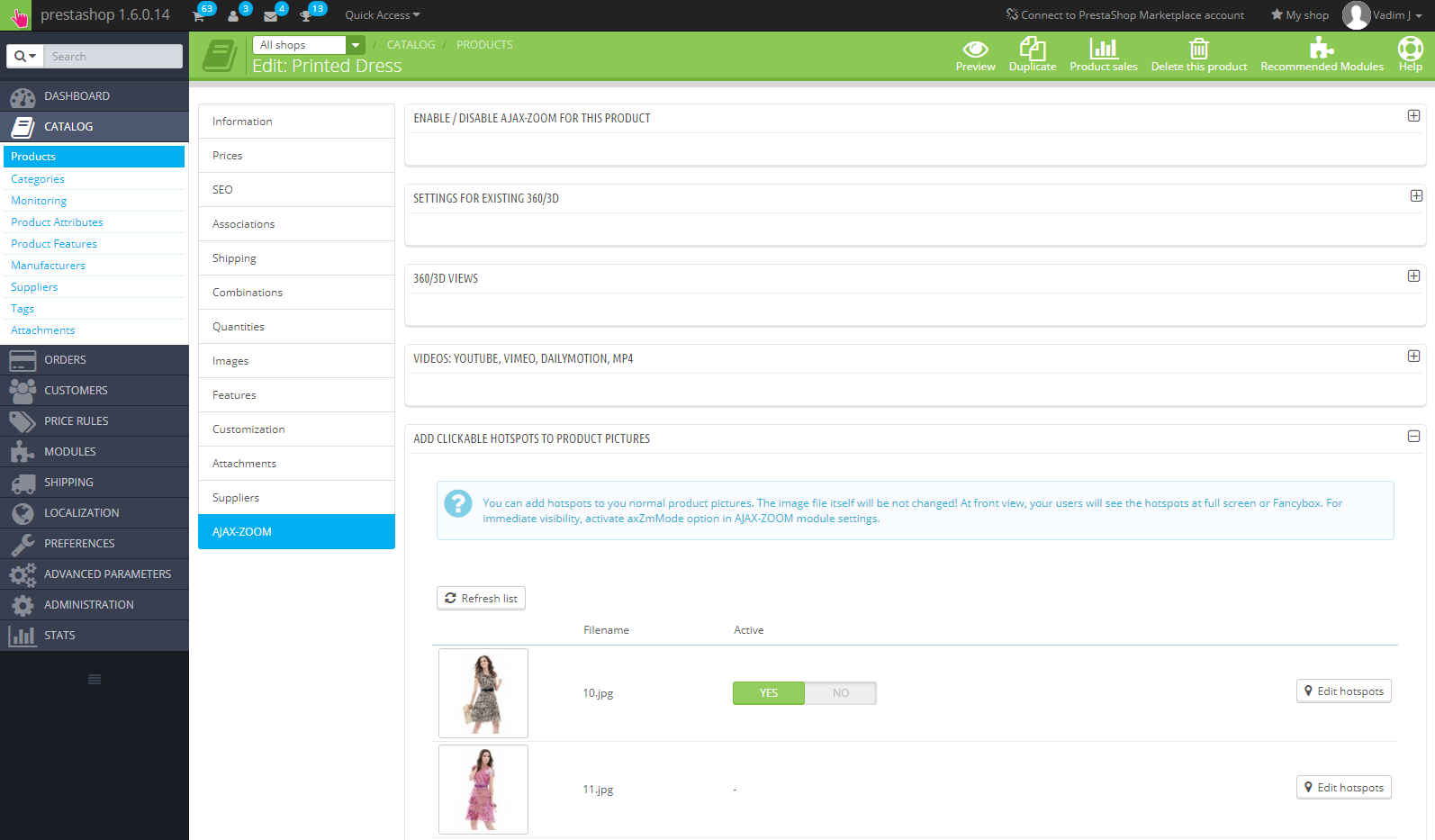The image size is (1435, 840).
Task: Switch 10.jpg Active toggle to NO
Action: tap(840, 693)
